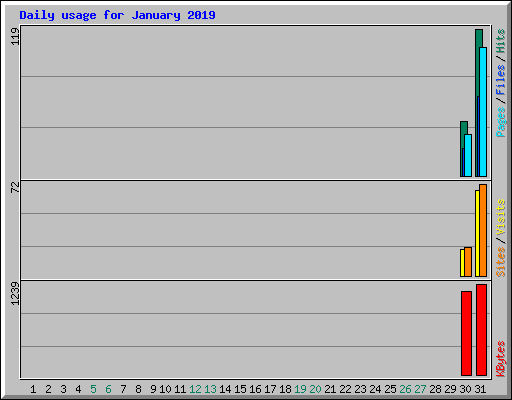Viewport: 512px width, 400px height.
Task: Click the orange Sites bar for day 31
Action: coord(483,230)
